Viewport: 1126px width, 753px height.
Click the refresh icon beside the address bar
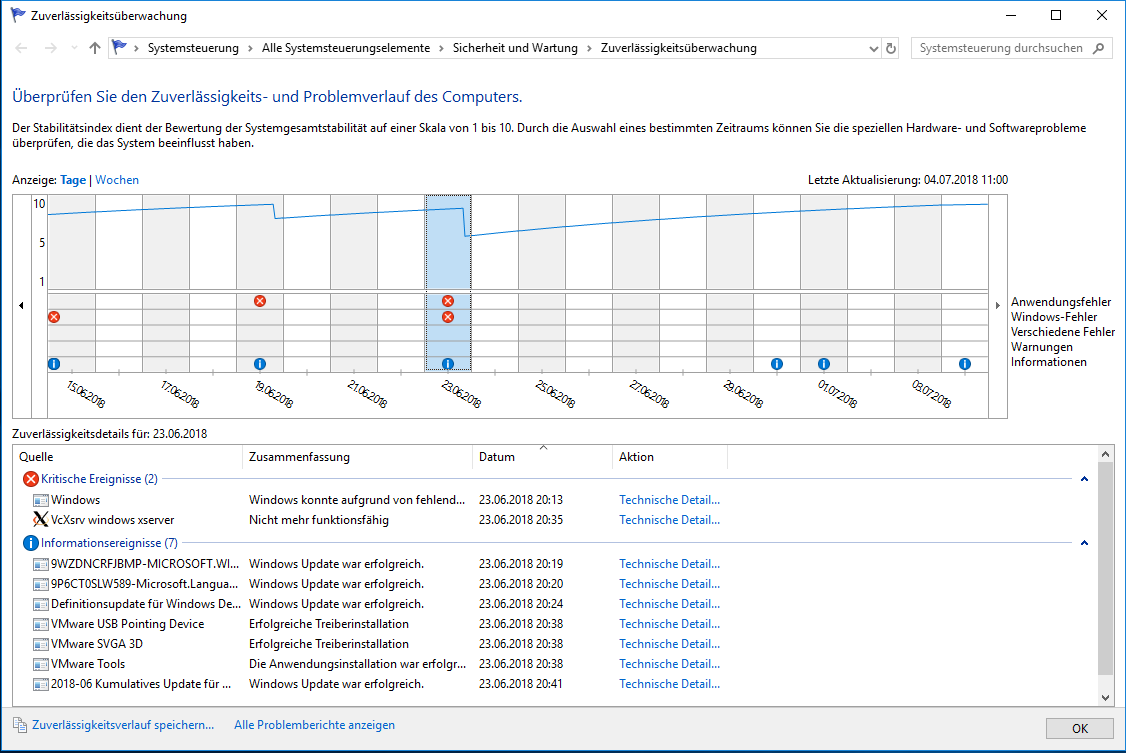(x=890, y=47)
